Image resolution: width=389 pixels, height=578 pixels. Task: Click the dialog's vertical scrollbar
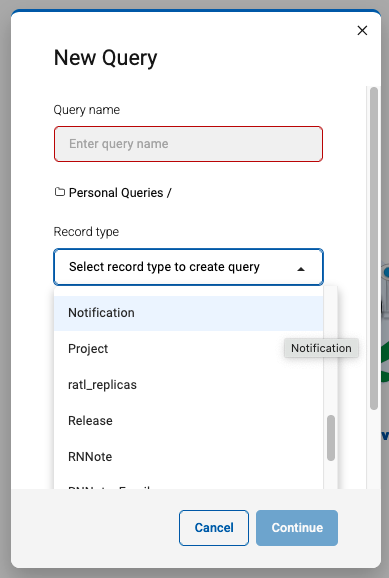[374, 248]
